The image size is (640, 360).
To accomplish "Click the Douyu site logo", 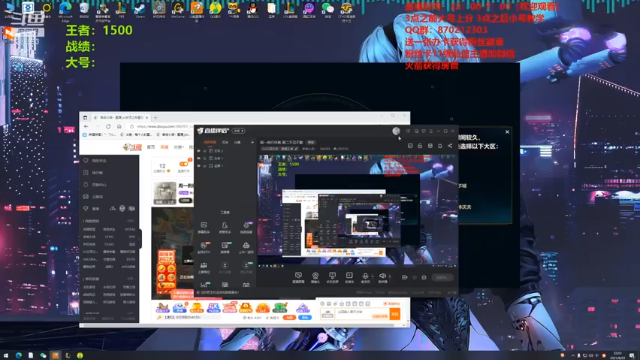I will pos(132,147).
